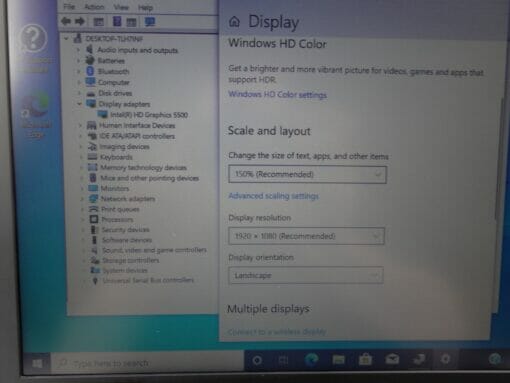Click Connect to a wireless display link

tap(277, 332)
